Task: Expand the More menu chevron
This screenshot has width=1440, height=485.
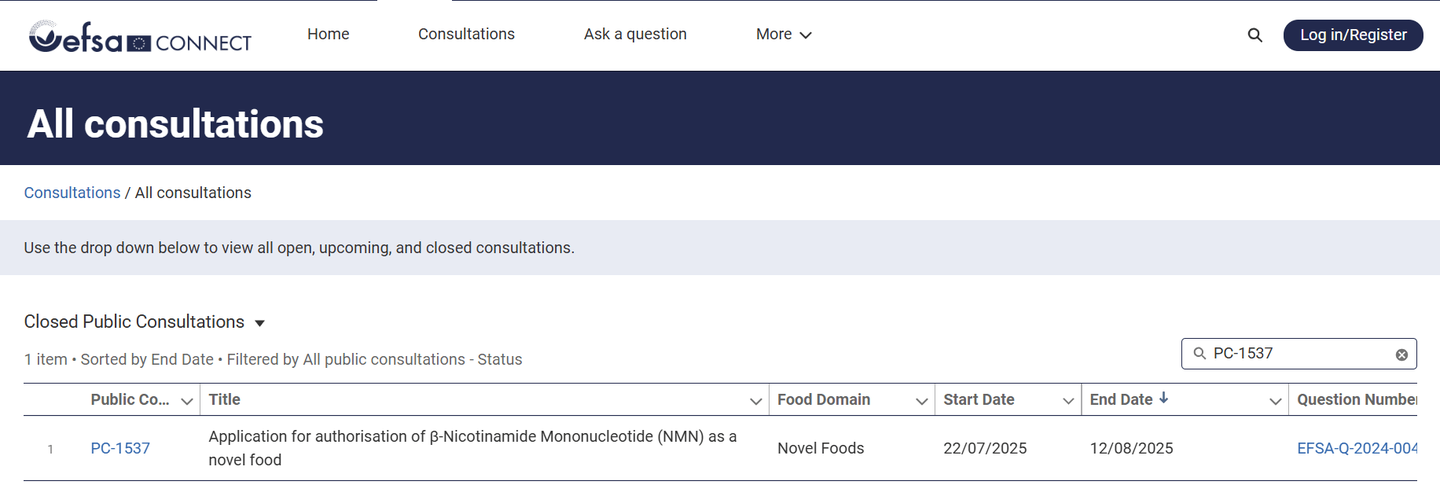Action: click(x=806, y=35)
